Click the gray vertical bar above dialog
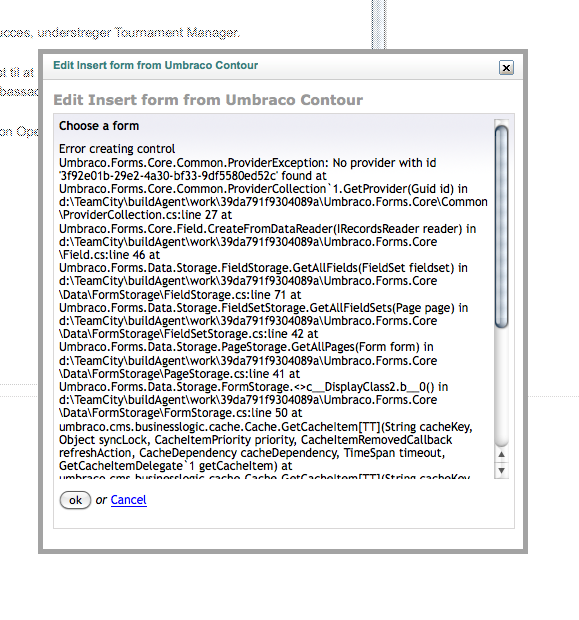The image size is (579, 620). coord(378,25)
